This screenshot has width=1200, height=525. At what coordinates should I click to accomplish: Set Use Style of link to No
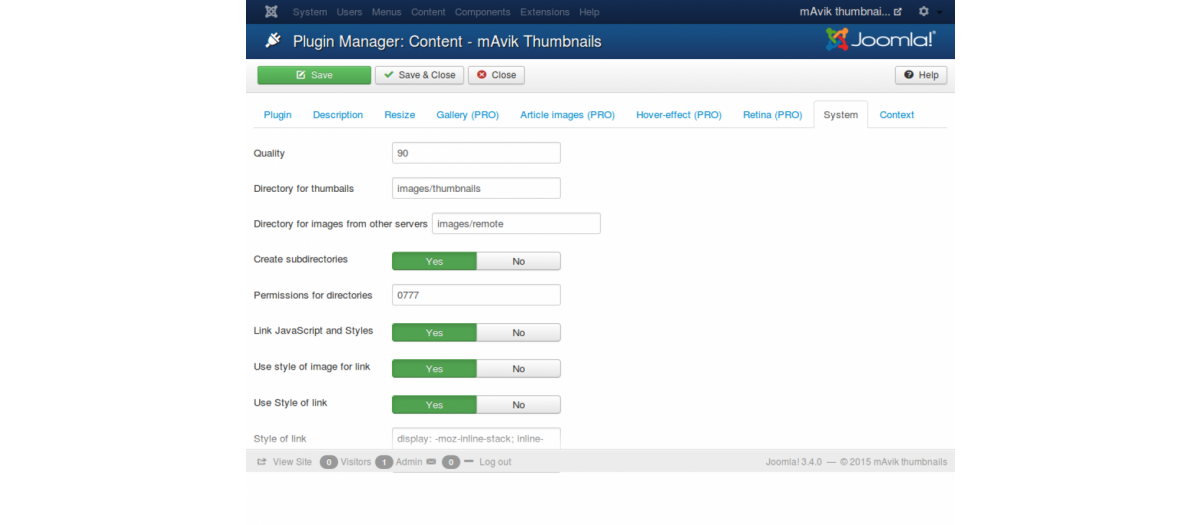[x=518, y=405]
